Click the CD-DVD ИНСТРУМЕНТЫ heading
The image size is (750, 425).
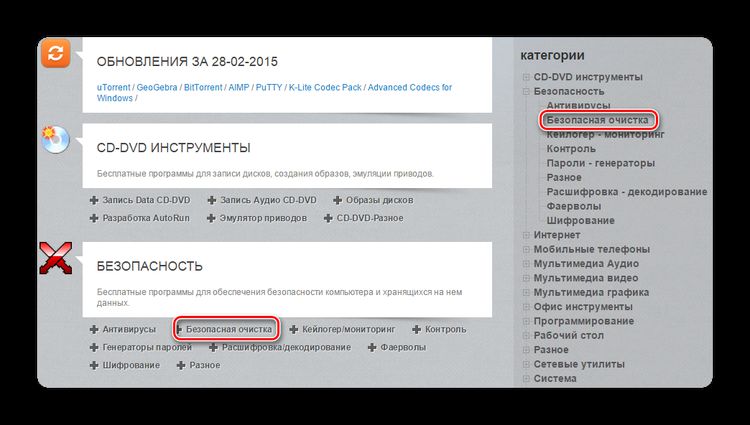pyautogui.click(x=174, y=148)
